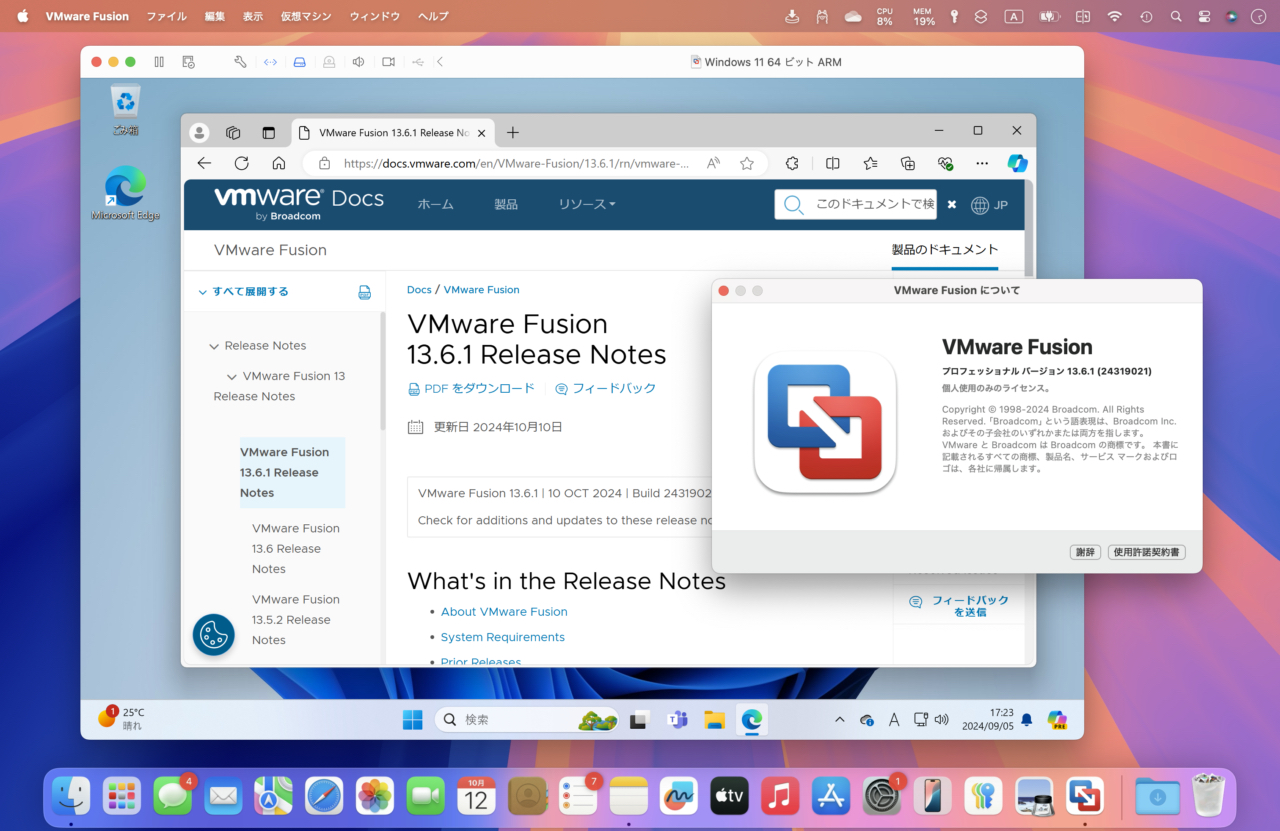Go to Edge home page
1280x831 pixels.
(279, 163)
